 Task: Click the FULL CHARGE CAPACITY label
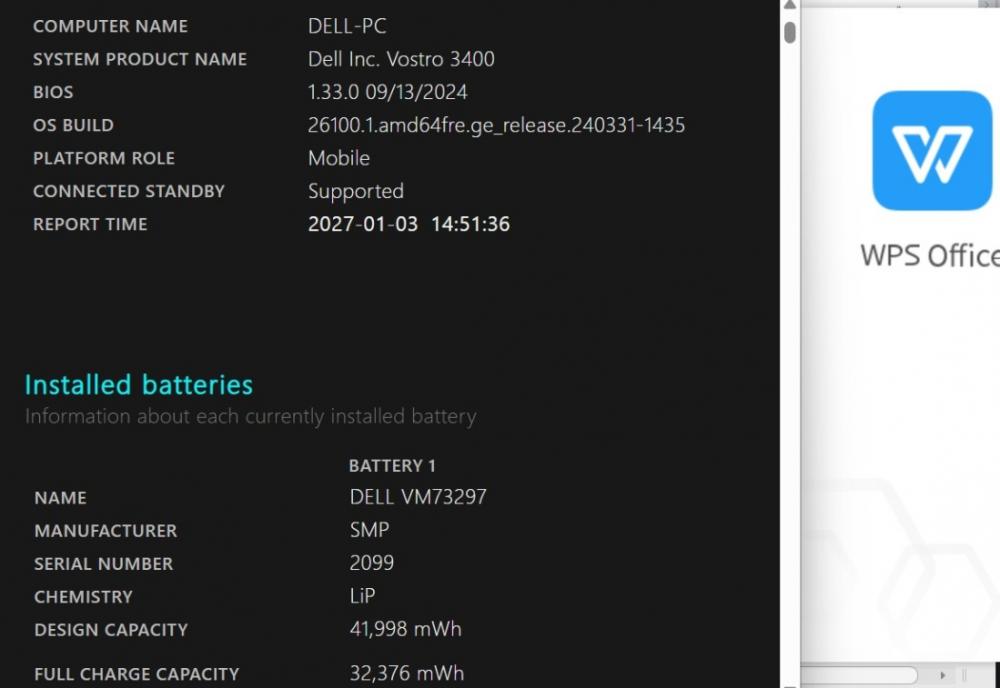[x=136, y=675]
